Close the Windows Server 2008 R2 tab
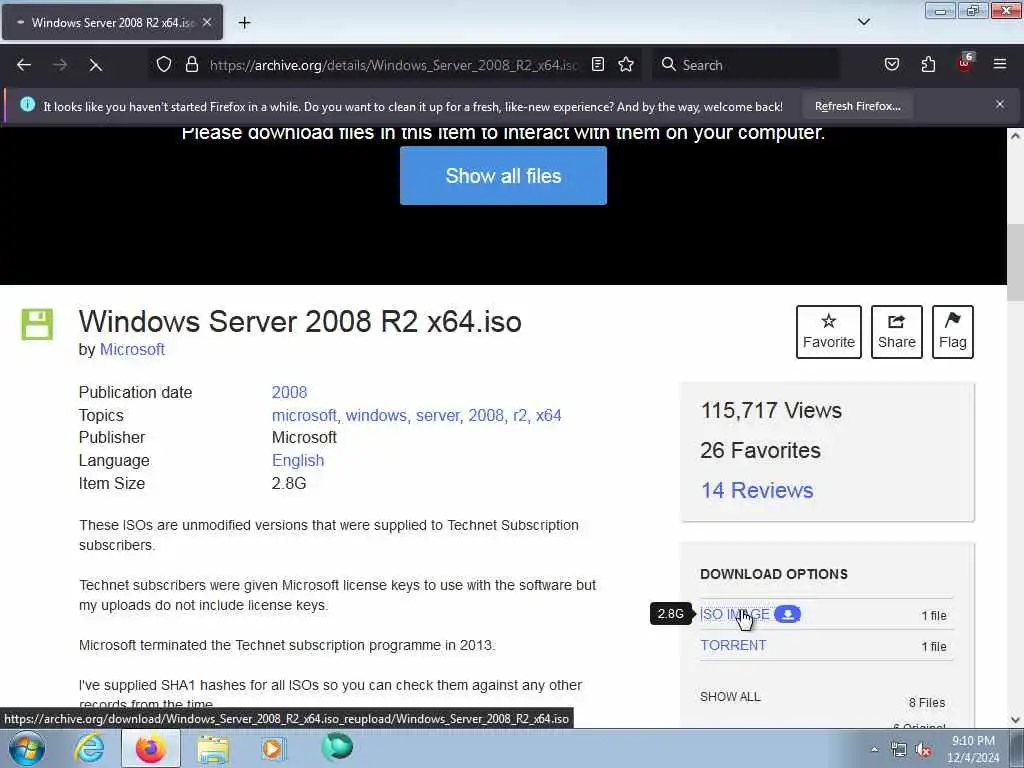1024x768 pixels. tap(206, 22)
